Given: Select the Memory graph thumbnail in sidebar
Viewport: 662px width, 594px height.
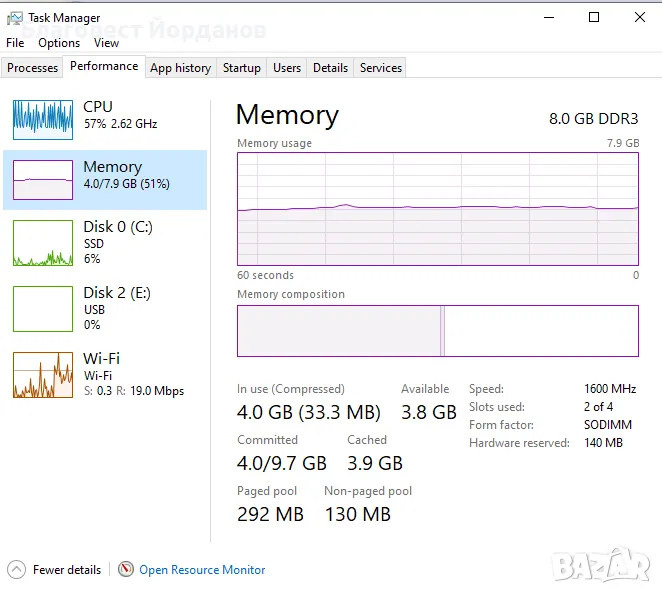Looking at the screenshot, I should [x=43, y=180].
